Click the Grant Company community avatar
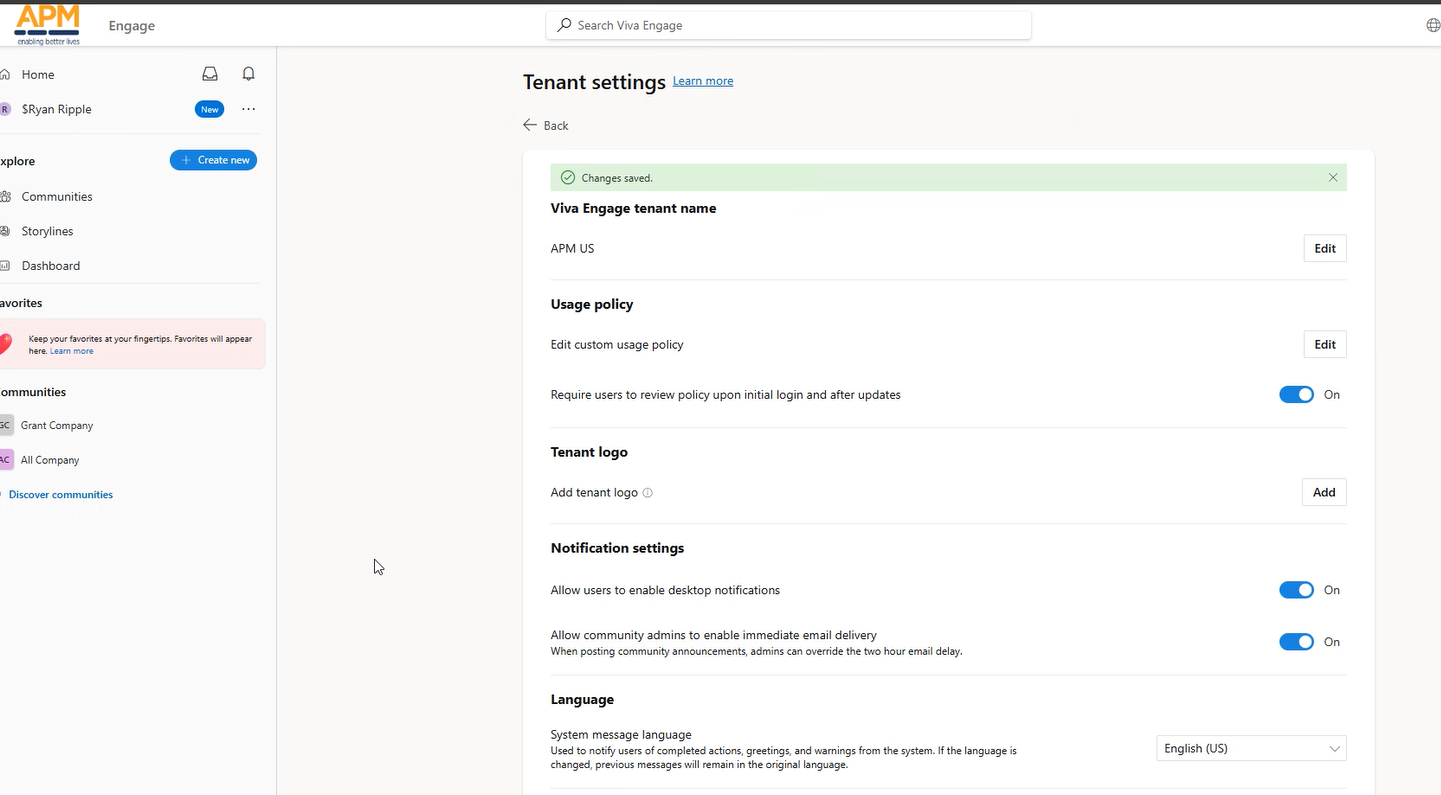This screenshot has height=795, width=1441. (x=6, y=425)
